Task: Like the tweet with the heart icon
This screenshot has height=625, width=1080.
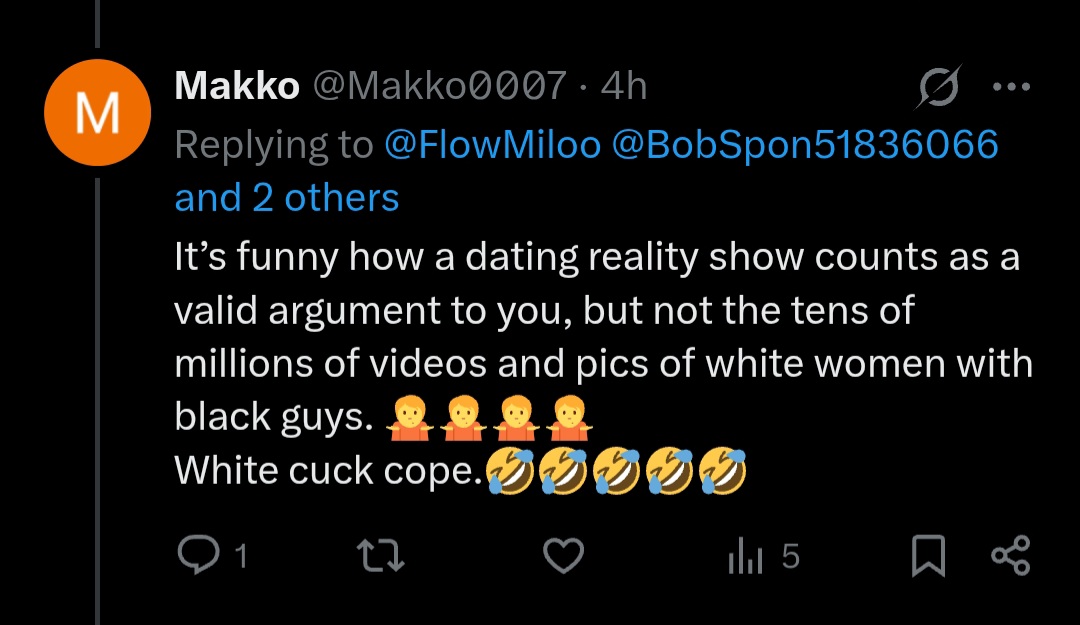Action: [563, 556]
